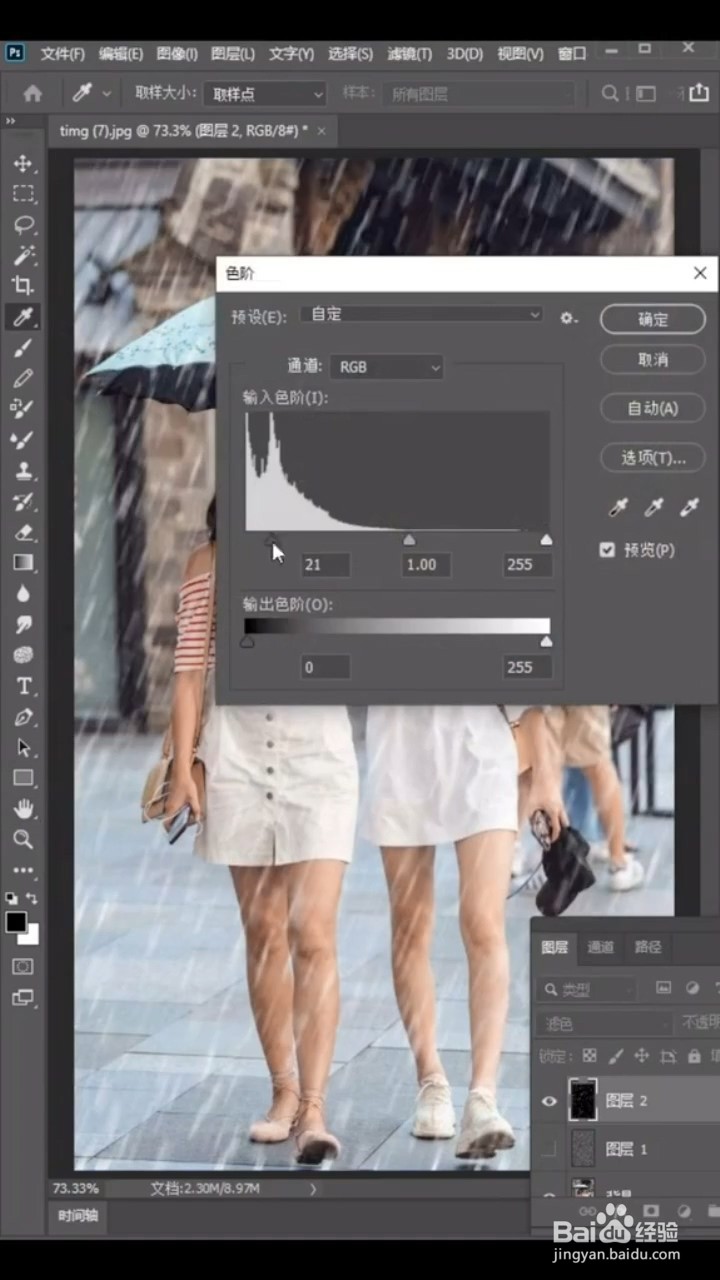Lock transparent pixels in Layers panel

point(589,1055)
